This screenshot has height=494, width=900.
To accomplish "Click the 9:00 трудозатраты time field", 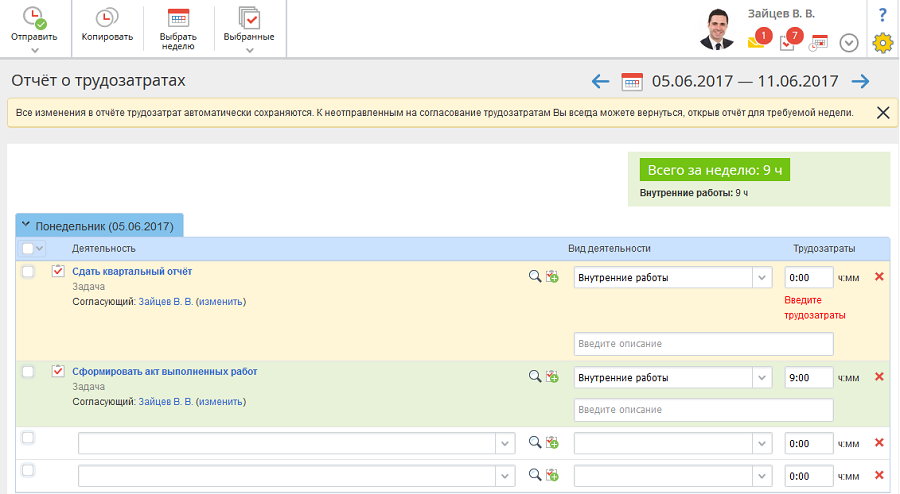I will [808, 378].
